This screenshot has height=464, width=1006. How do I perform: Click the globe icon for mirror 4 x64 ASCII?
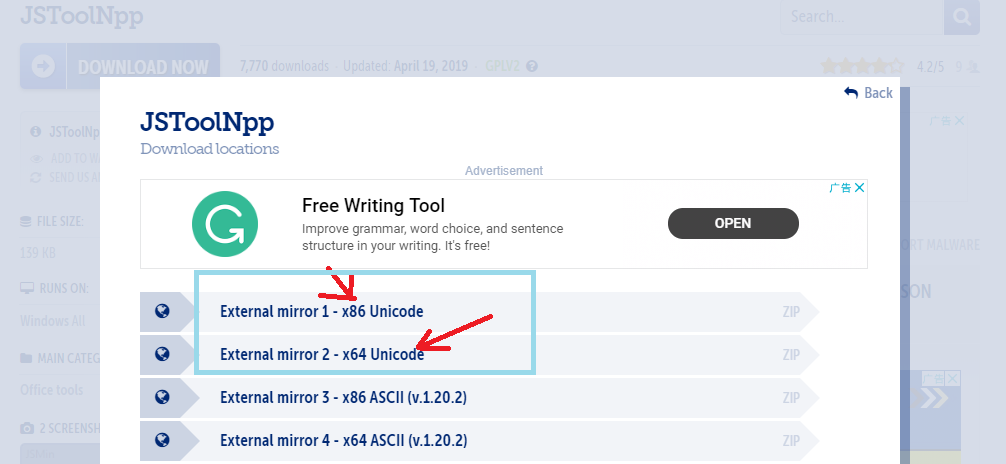162,440
